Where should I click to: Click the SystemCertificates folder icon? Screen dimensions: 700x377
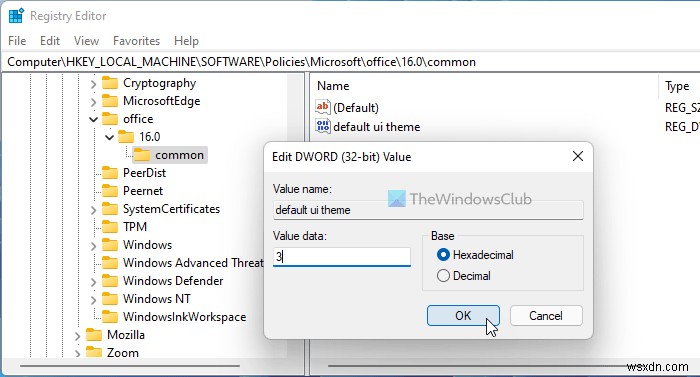110,209
